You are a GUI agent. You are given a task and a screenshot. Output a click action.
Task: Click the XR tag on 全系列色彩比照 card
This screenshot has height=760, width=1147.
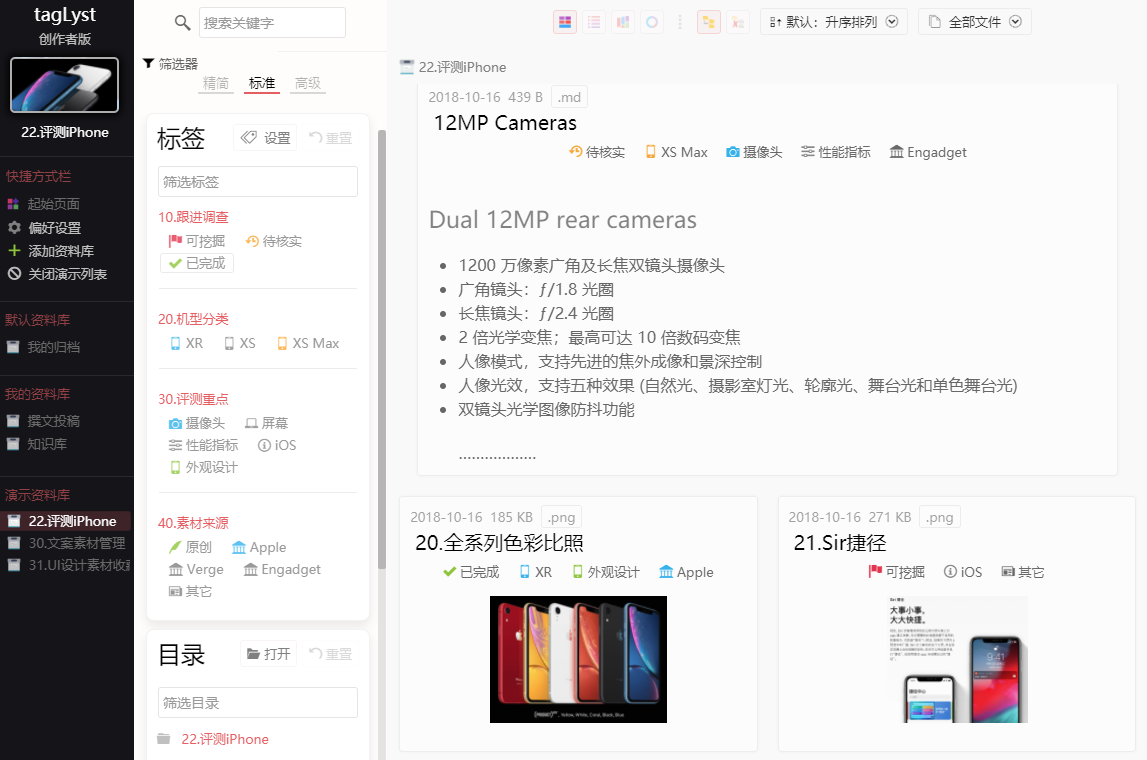tap(535, 572)
